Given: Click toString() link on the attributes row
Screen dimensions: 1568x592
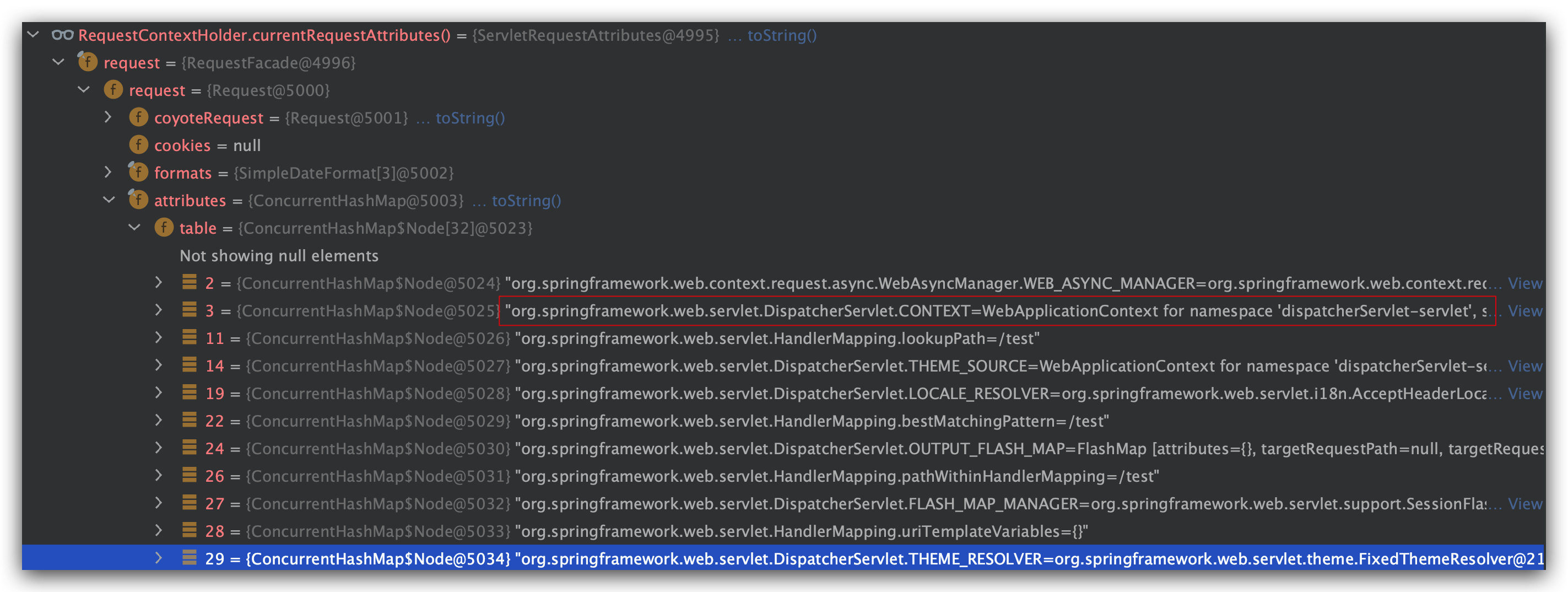Looking at the screenshot, I should (526, 201).
